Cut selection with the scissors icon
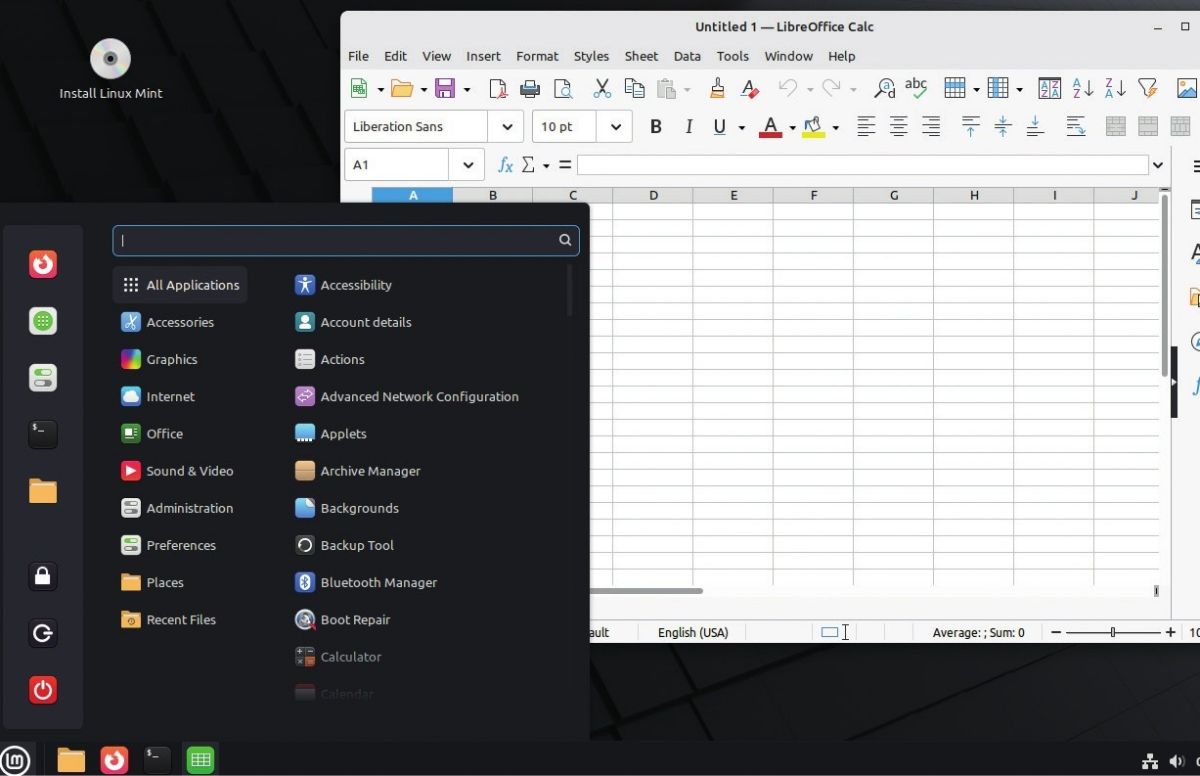Image resolution: width=1200 pixels, height=776 pixels. pyautogui.click(x=602, y=89)
